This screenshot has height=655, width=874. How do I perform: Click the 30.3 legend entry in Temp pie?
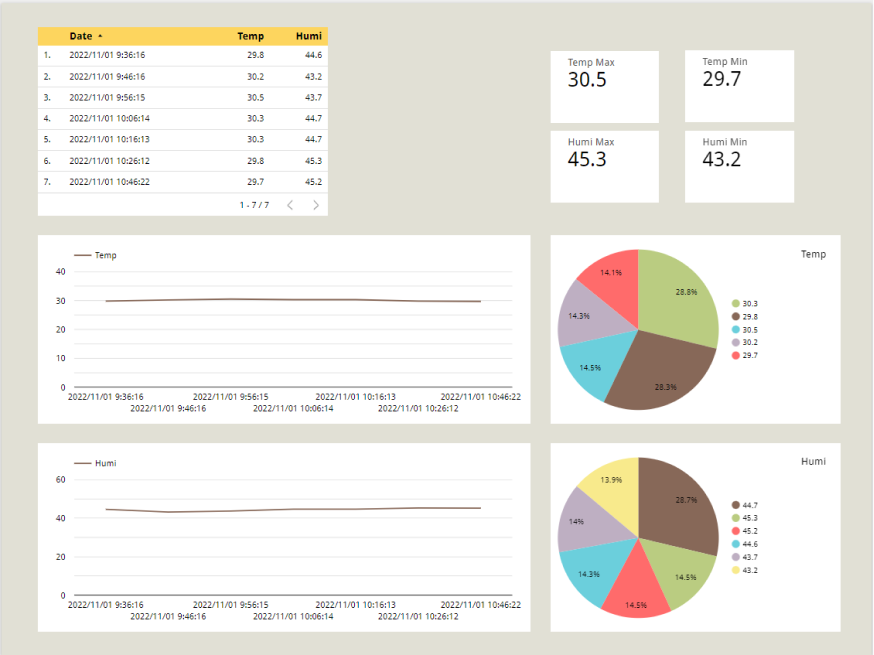click(749, 303)
